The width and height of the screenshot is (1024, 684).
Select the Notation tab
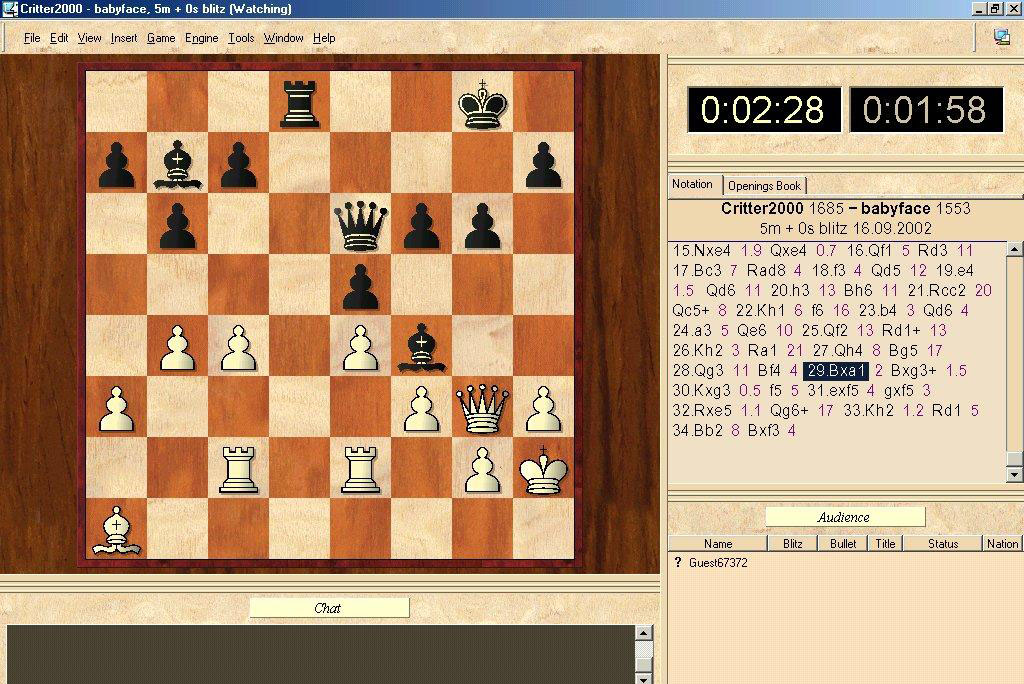692,184
